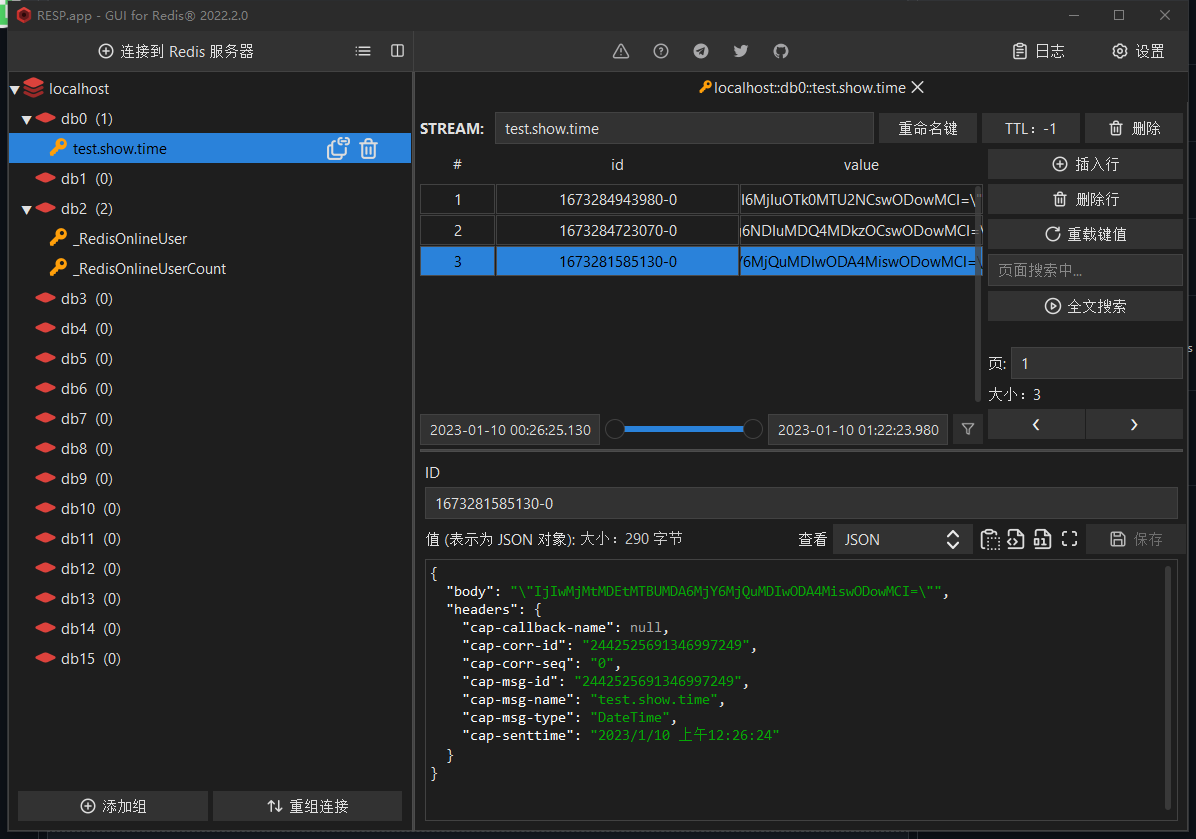
Task: Select stream row 1673284943980-0
Action: (x=701, y=200)
